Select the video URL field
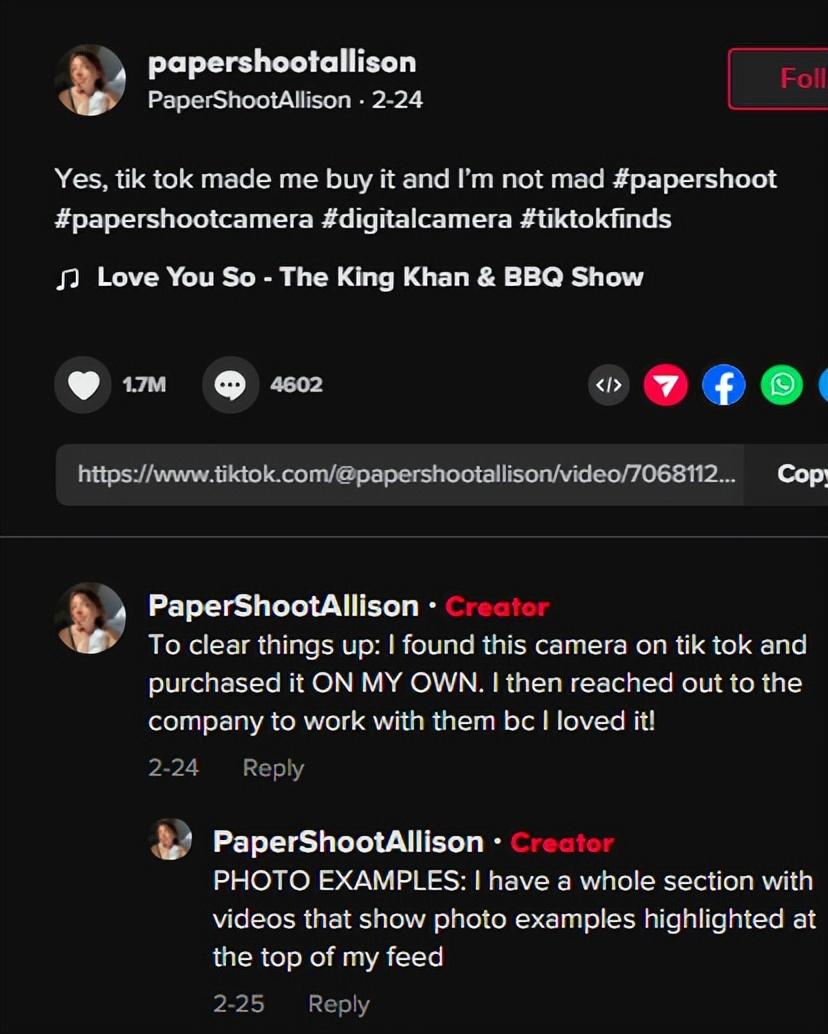 coord(399,474)
